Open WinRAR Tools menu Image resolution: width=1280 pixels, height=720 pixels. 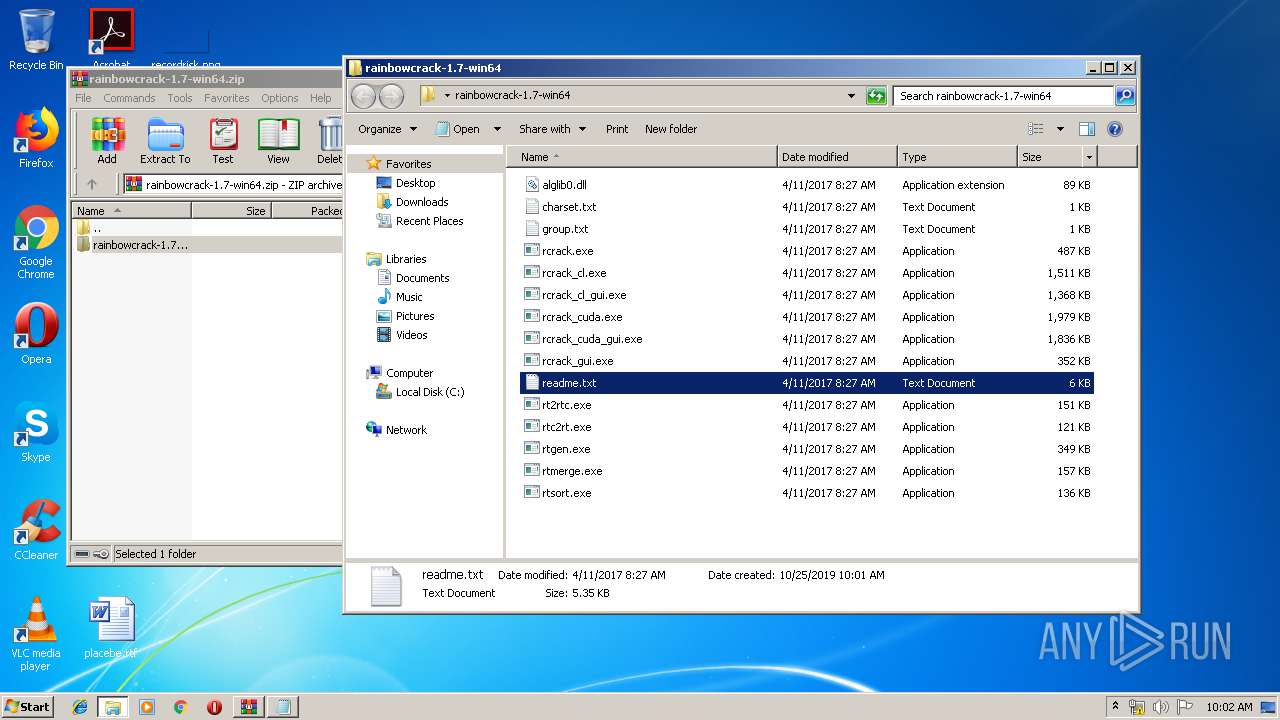pyautogui.click(x=180, y=98)
